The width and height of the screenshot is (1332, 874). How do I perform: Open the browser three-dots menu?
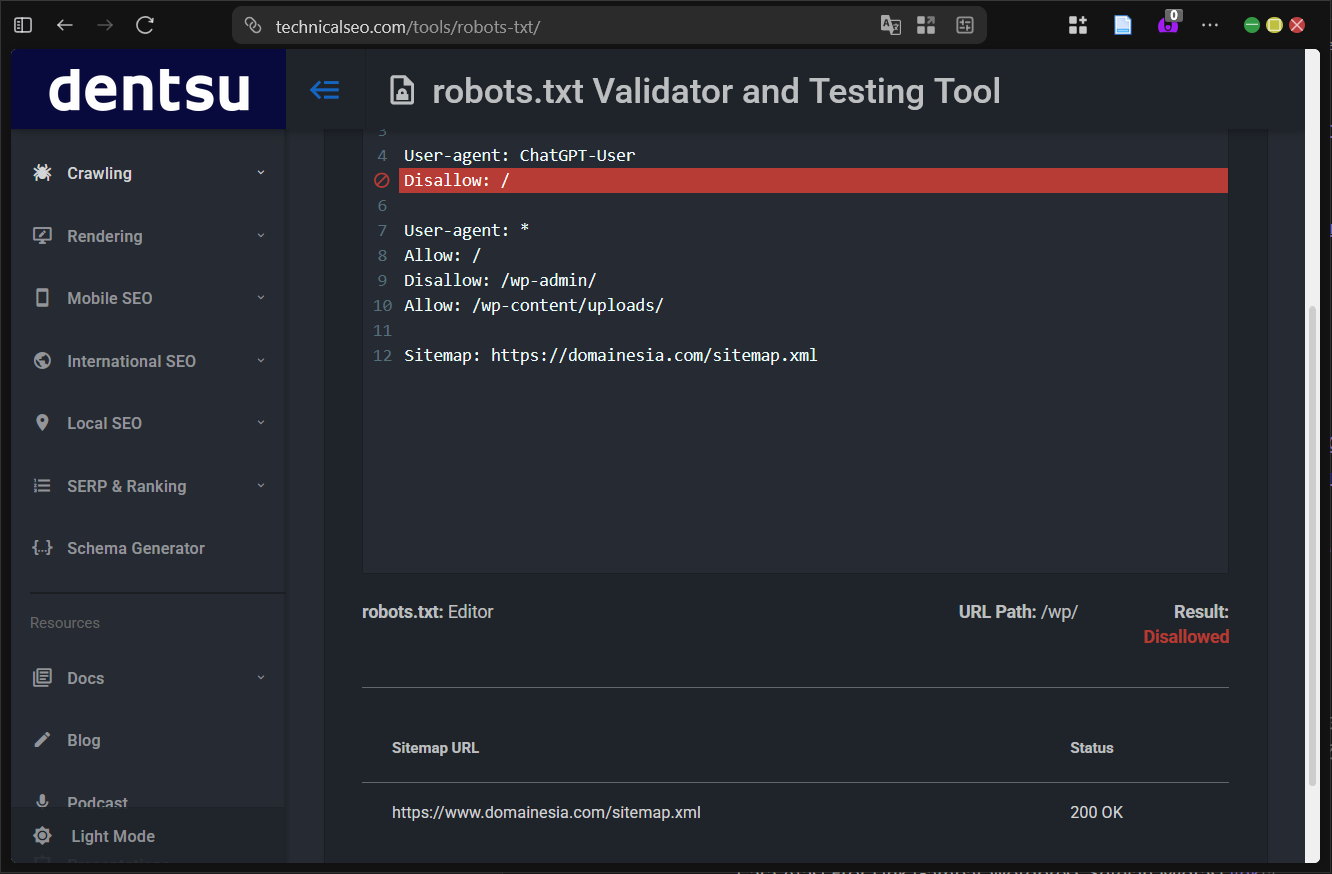1210,25
